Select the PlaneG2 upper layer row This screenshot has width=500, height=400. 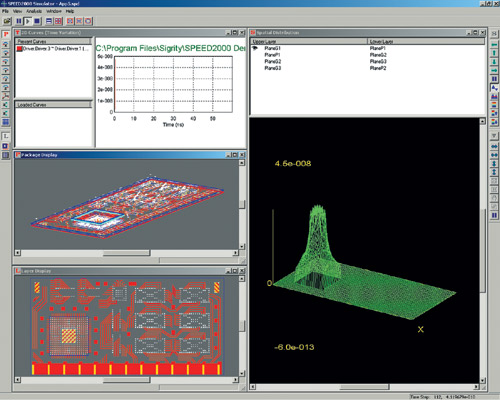273,62
